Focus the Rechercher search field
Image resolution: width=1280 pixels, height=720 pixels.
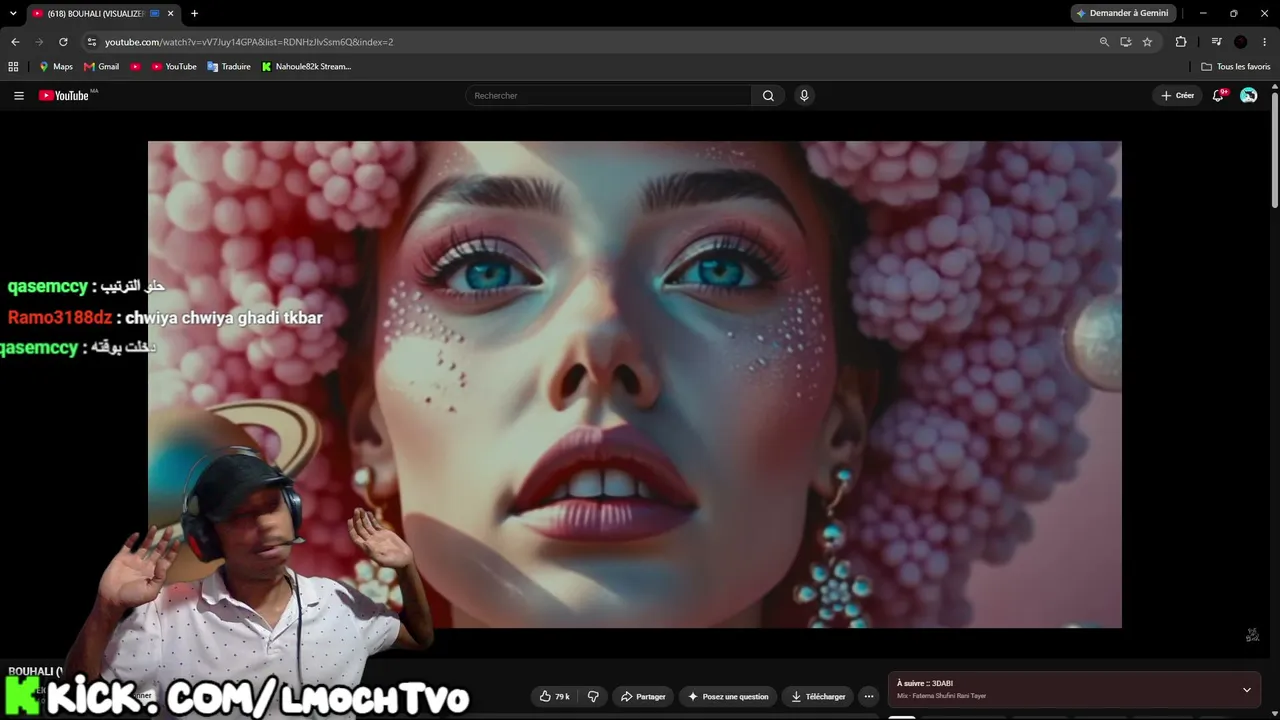(x=608, y=95)
